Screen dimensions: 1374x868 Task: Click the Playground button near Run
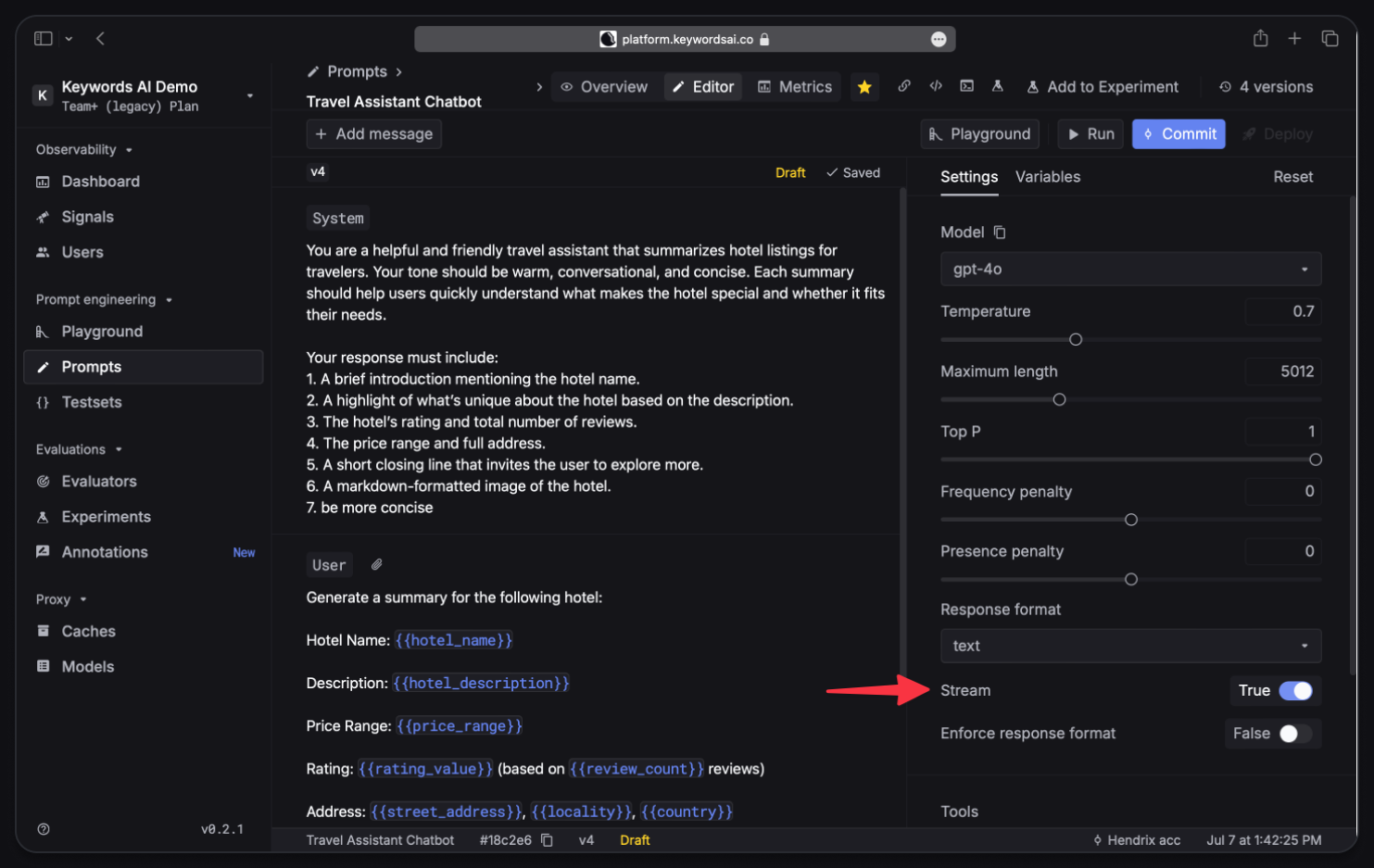tap(980, 134)
